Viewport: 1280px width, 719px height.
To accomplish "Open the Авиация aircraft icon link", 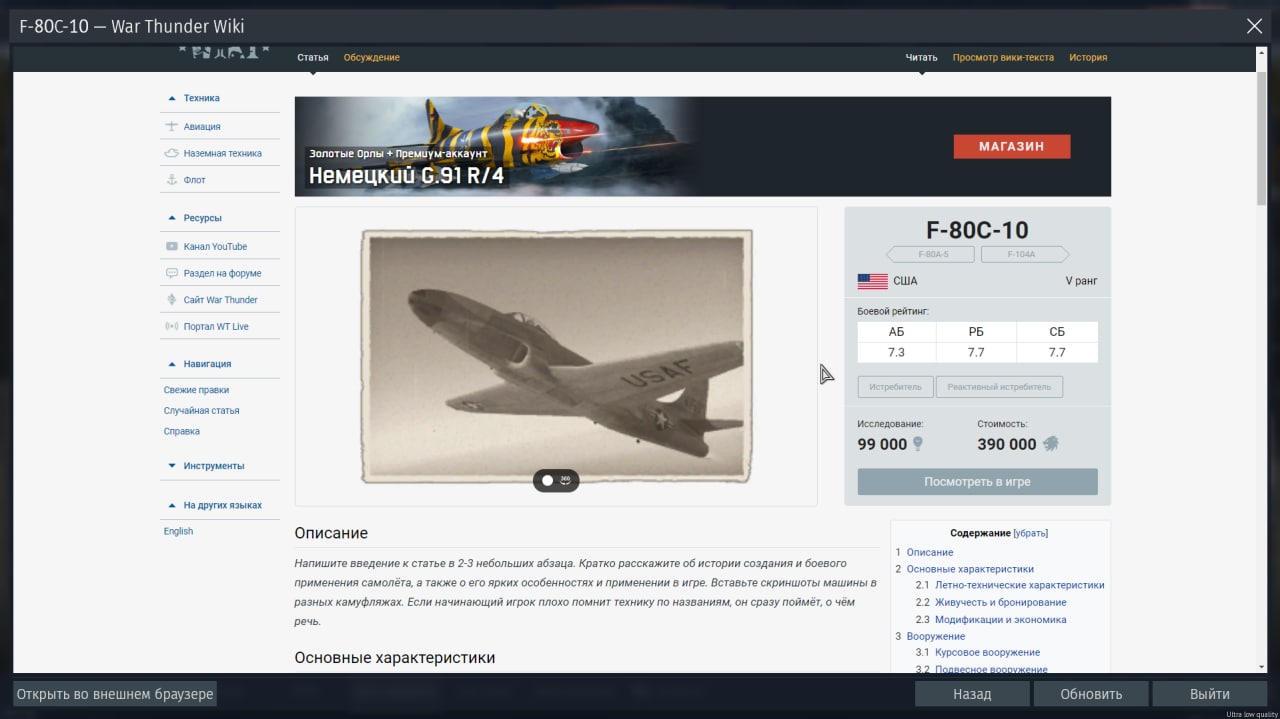I will 171,126.
